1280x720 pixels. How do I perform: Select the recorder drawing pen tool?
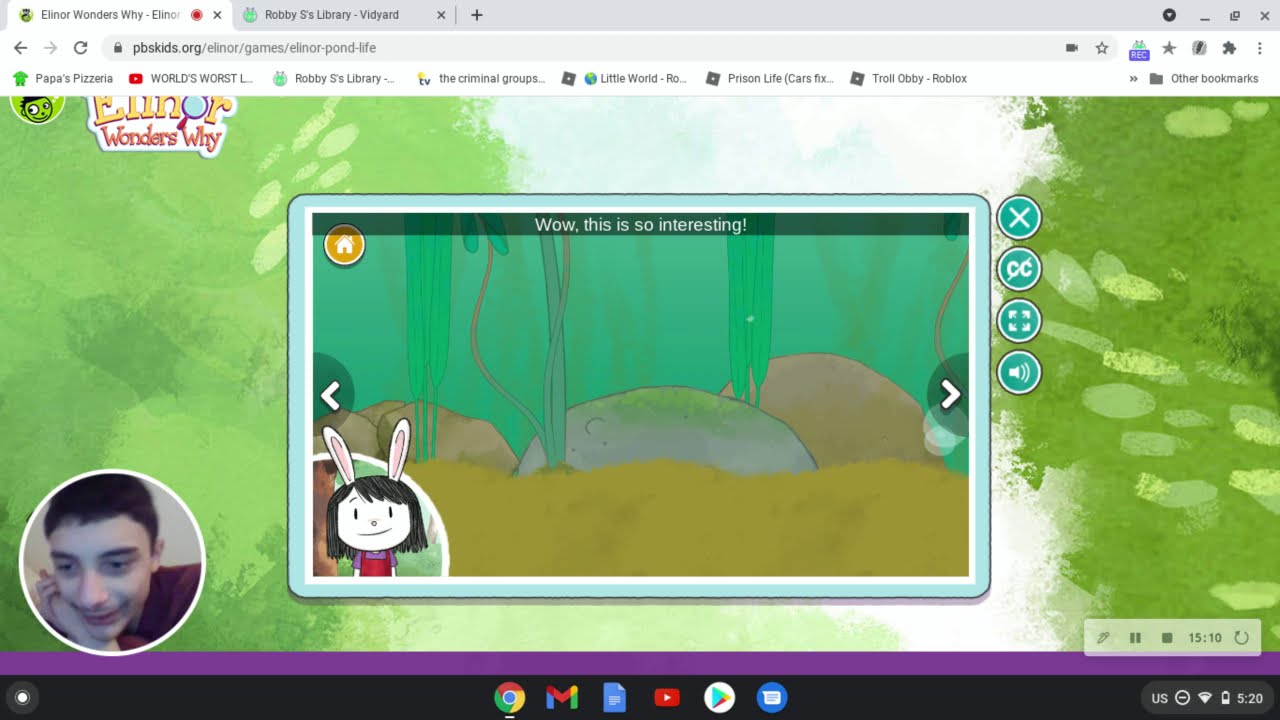(1104, 638)
